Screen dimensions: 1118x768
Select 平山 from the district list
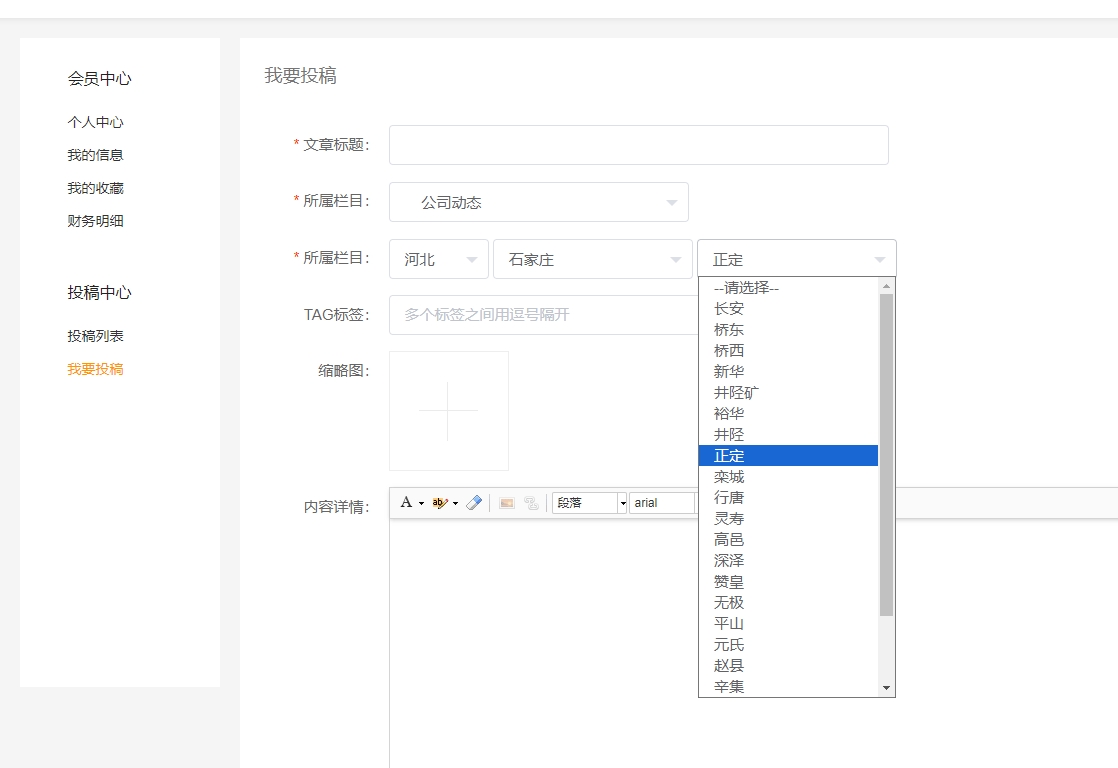pyautogui.click(x=789, y=623)
